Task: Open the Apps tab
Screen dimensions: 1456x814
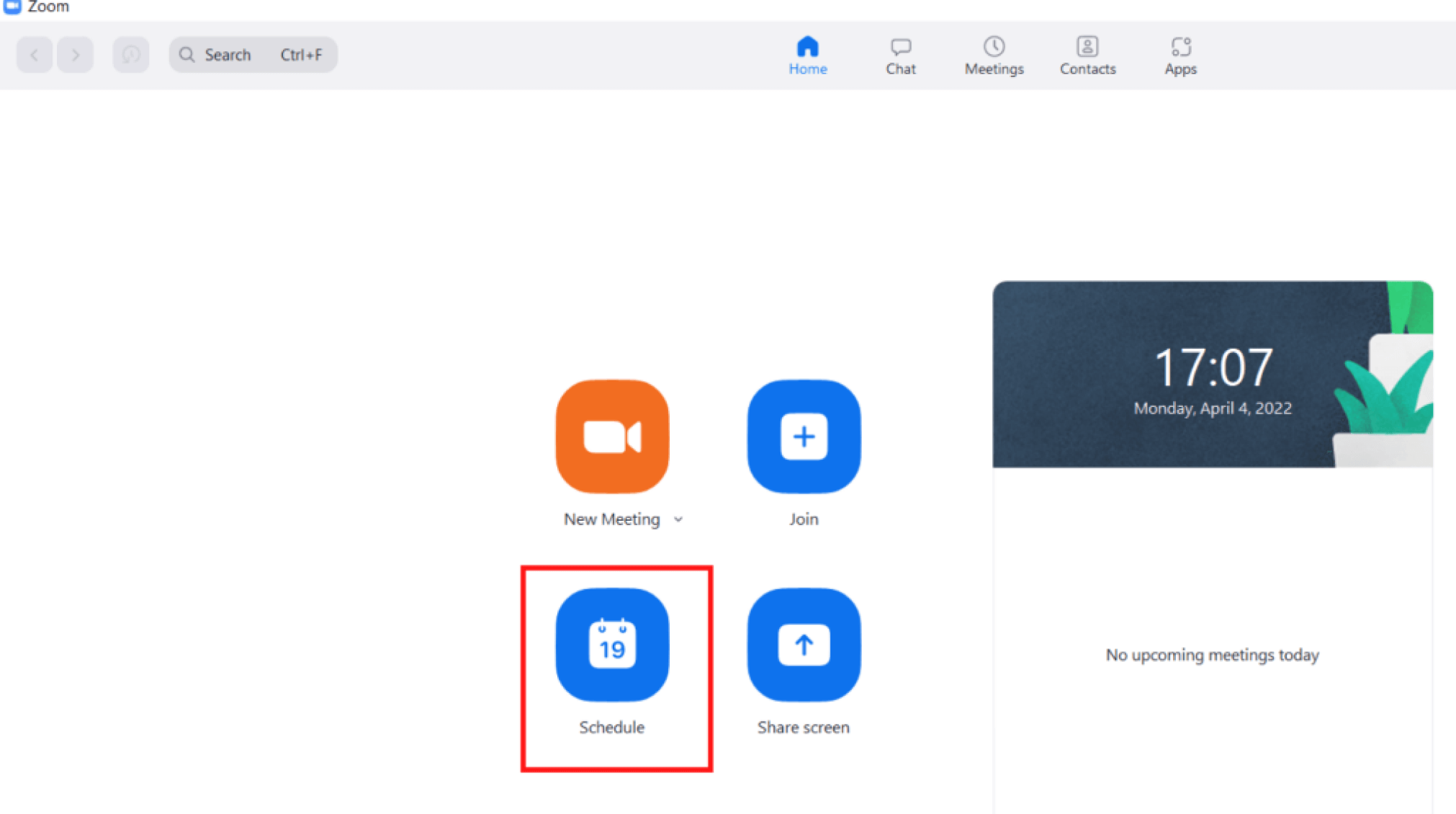Action: 1181,54
